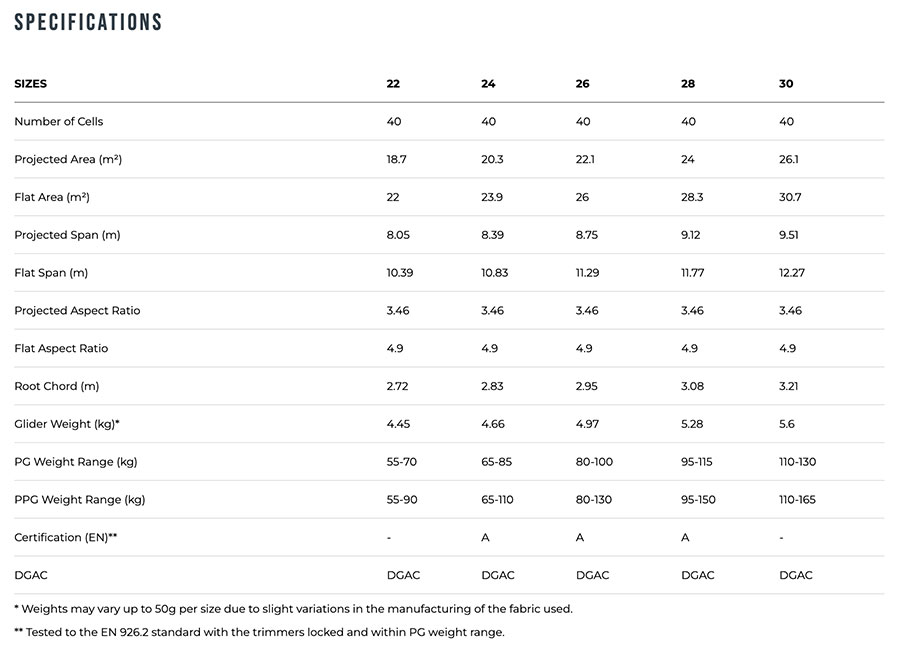The height and width of the screenshot is (664, 900).
Task: Click the size 30 column header
Action: (x=786, y=84)
